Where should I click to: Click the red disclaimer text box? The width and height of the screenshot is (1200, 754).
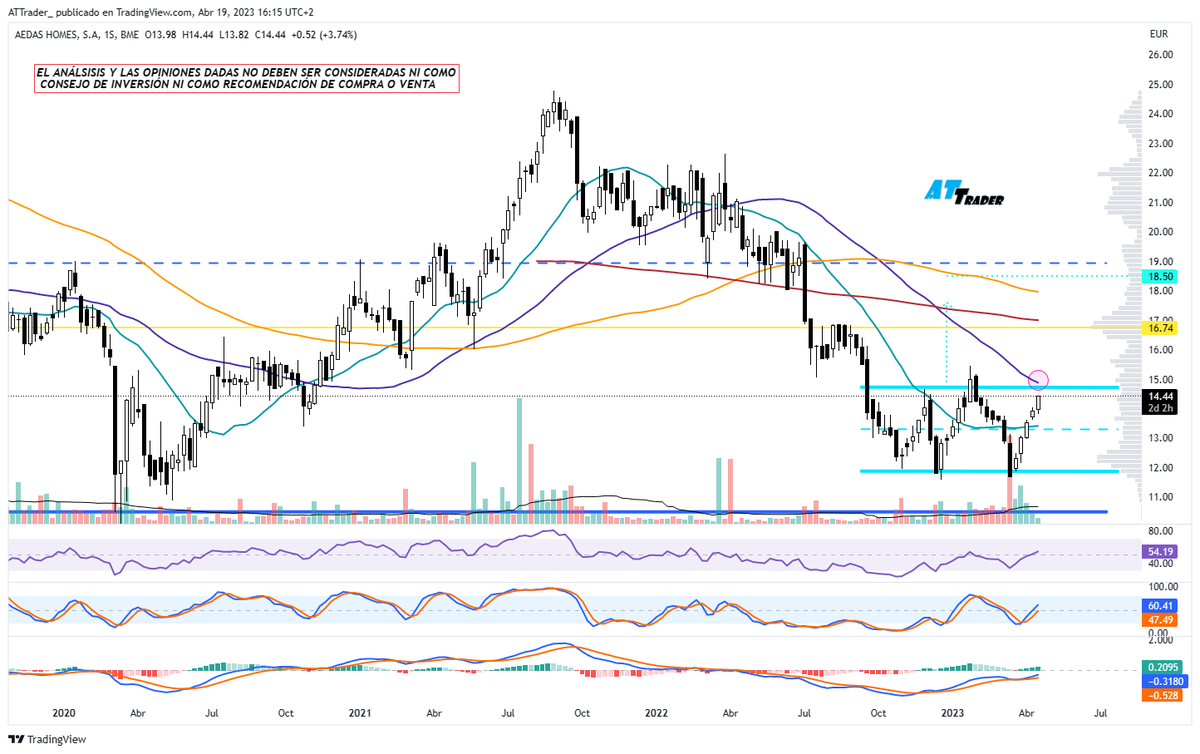(x=246, y=79)
